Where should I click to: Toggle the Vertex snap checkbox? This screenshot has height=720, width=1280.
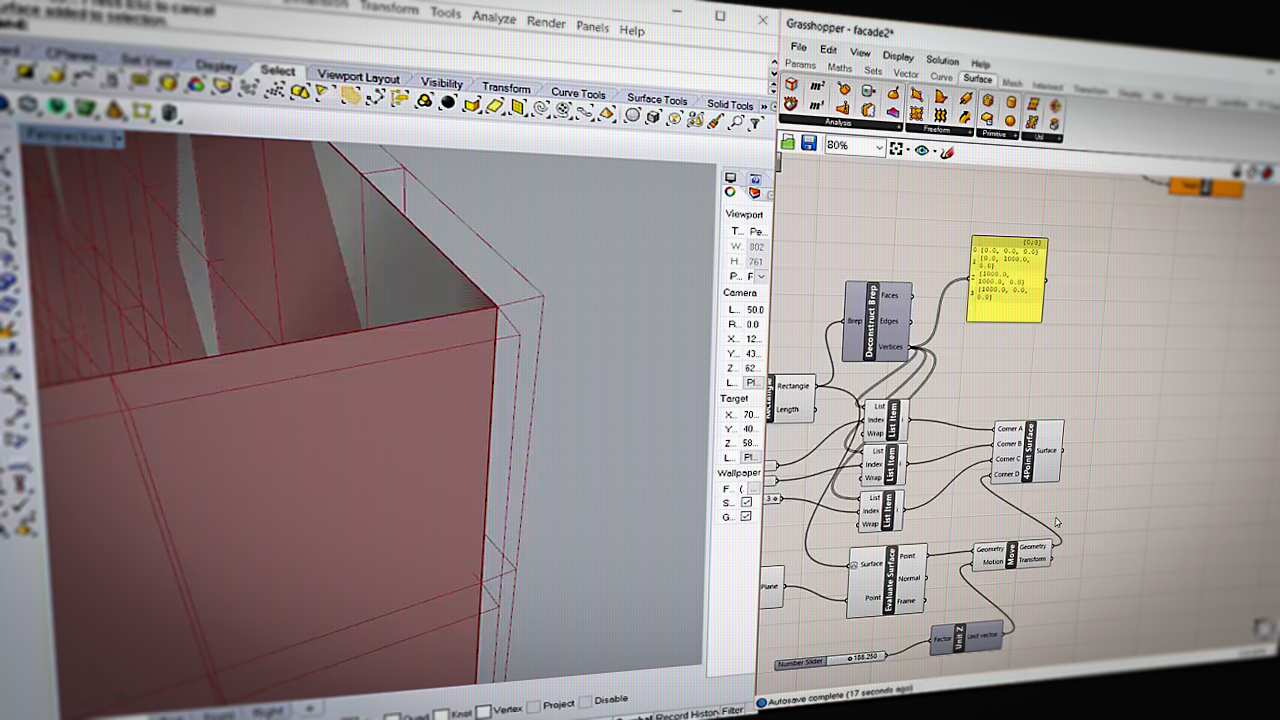484,710
